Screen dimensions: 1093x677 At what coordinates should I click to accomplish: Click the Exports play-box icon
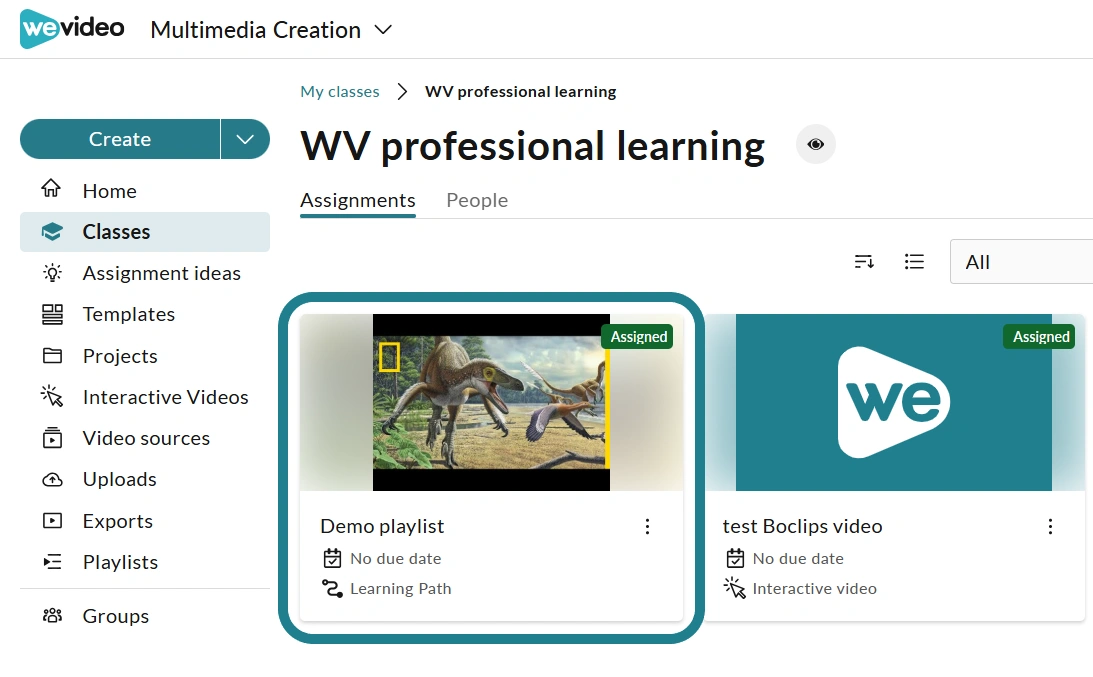point(52,521)
